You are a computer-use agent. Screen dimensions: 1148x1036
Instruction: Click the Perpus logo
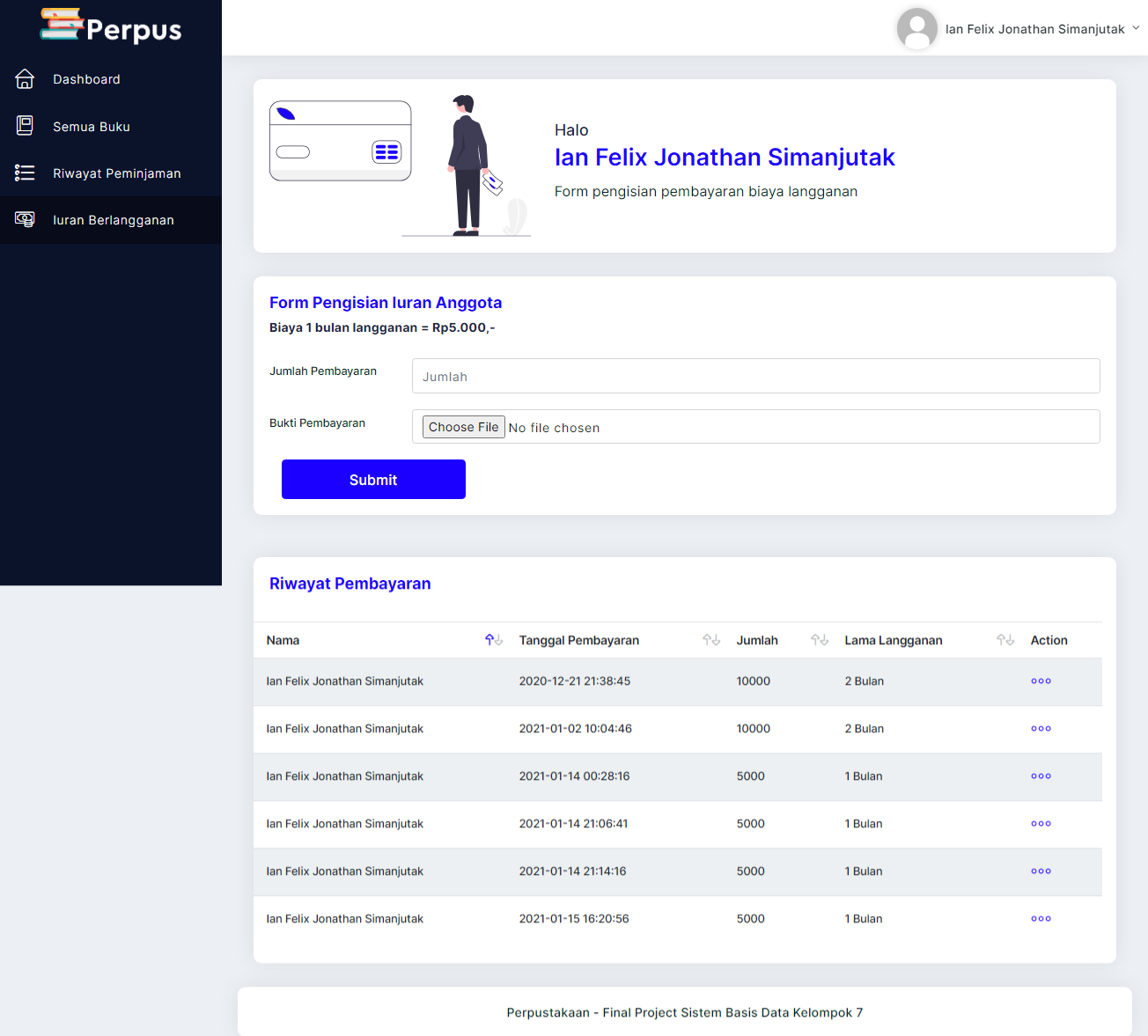click(x=110, y=27)
